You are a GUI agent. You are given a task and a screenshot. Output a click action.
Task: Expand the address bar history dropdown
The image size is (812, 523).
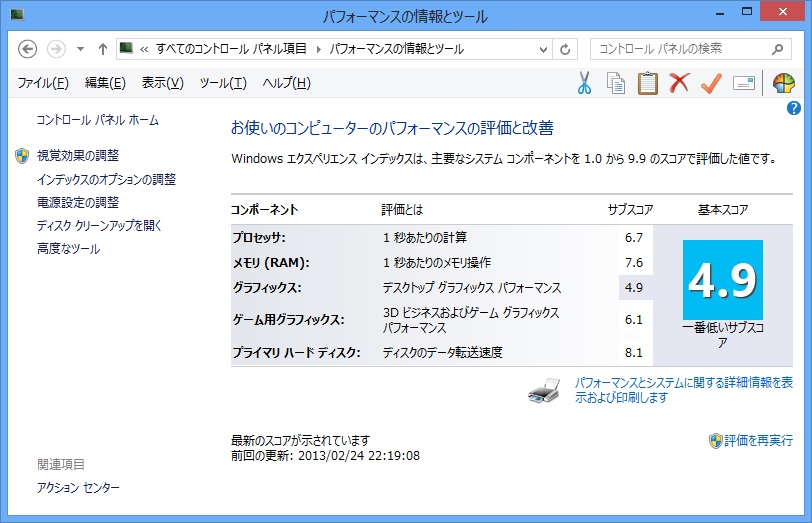(543, 49)
